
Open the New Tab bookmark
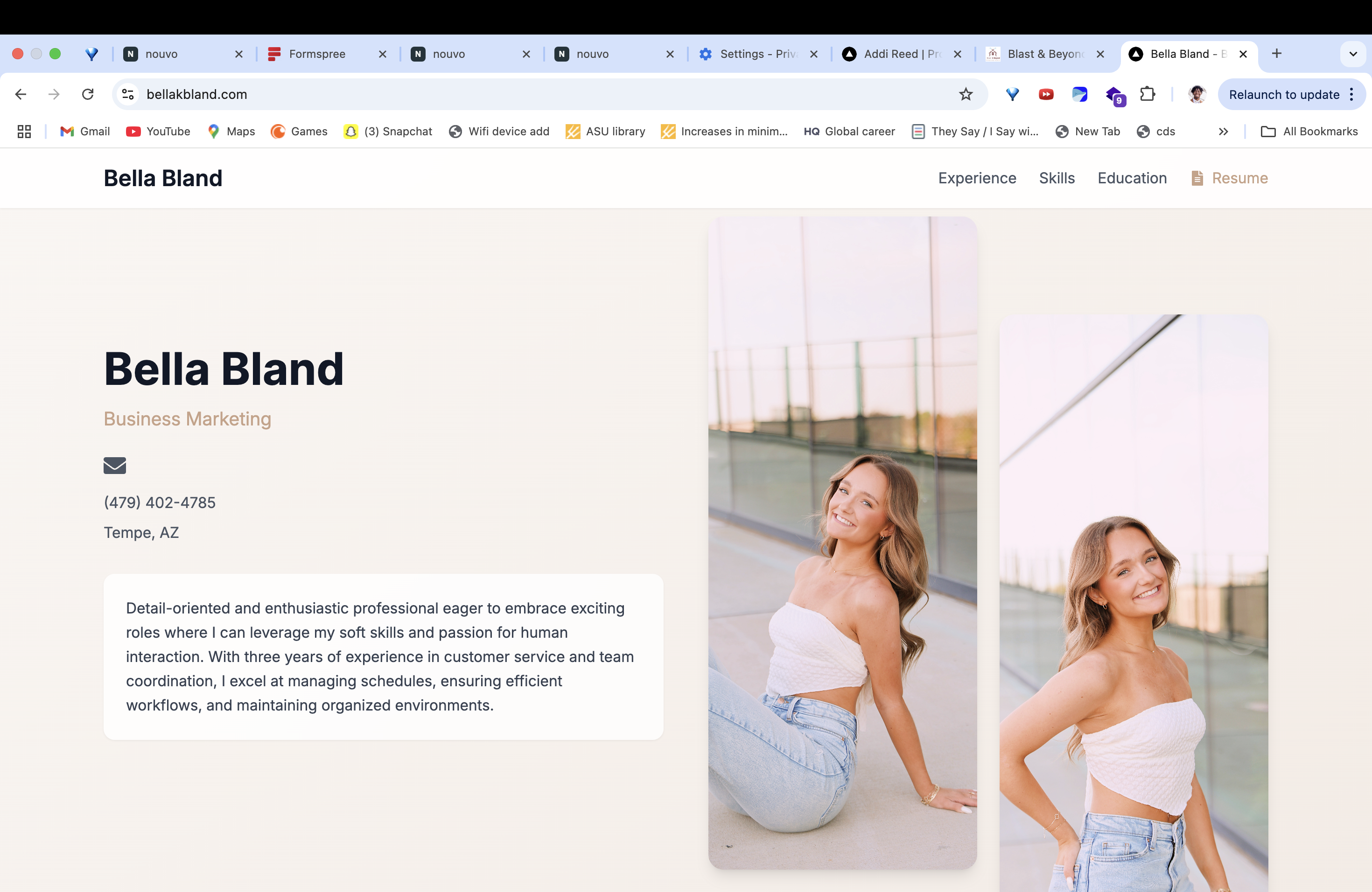(1088, 132)
